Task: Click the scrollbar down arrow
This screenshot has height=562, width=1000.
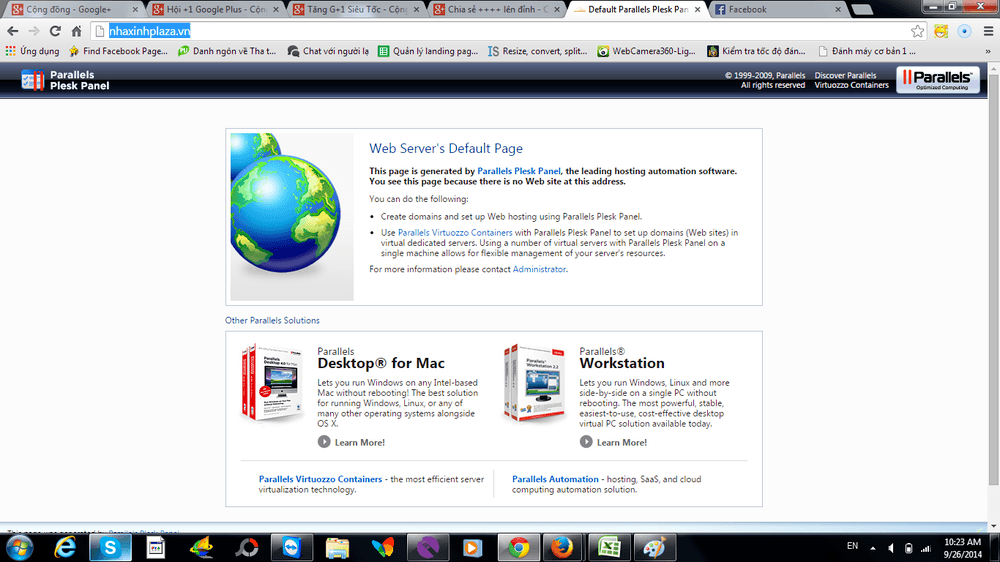Action: [x=994, y=526]
